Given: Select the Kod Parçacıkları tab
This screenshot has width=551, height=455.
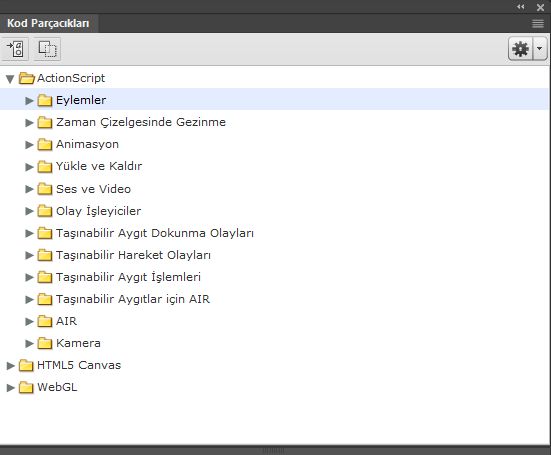Looking at the screenshot, I should (48, 23).
